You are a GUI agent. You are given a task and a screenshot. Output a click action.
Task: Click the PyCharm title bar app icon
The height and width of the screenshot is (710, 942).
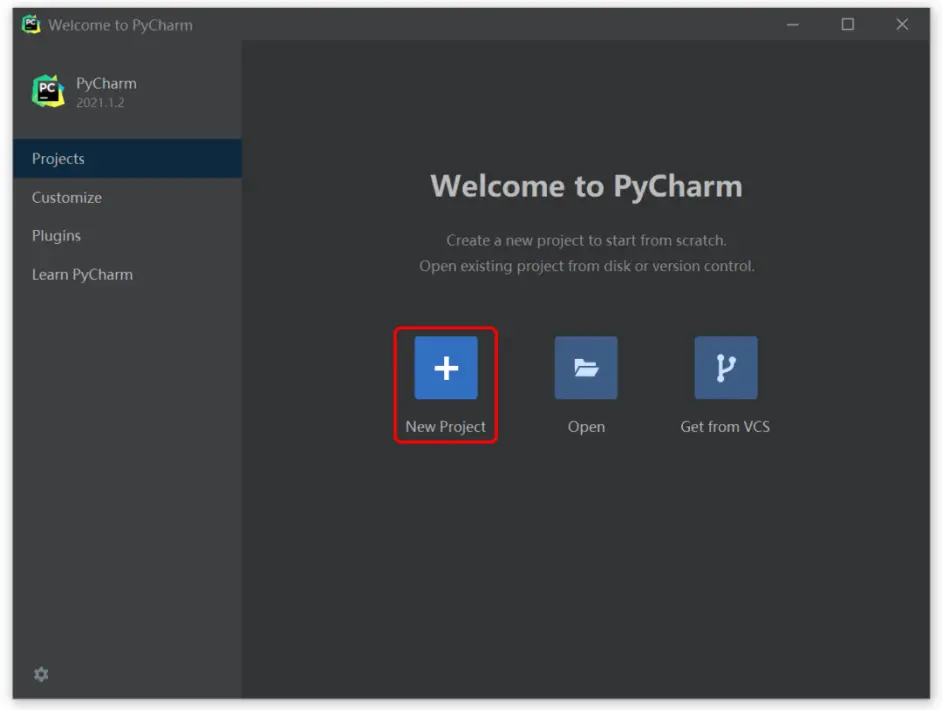pos(31,25)
